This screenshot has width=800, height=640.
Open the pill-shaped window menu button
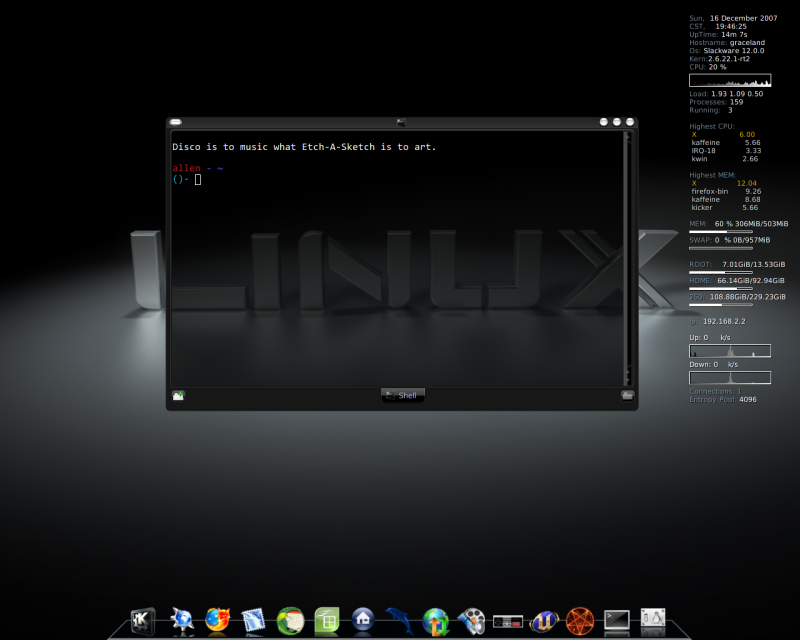pyautogui.click(x=176, y=122)
